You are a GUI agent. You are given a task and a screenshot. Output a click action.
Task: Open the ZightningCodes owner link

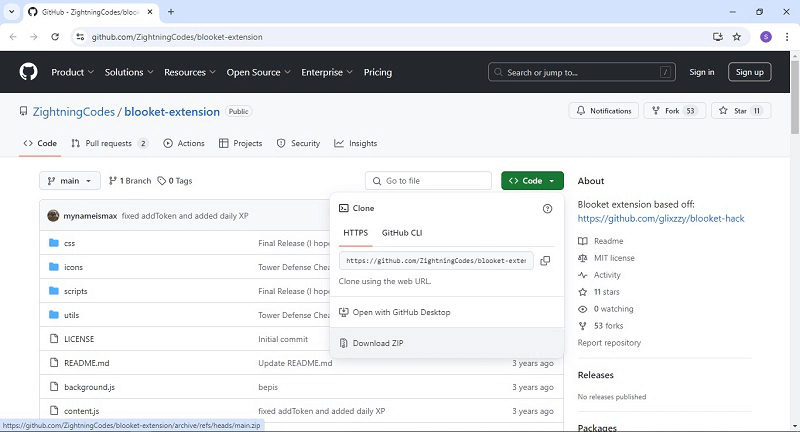[x=74, y=112]
